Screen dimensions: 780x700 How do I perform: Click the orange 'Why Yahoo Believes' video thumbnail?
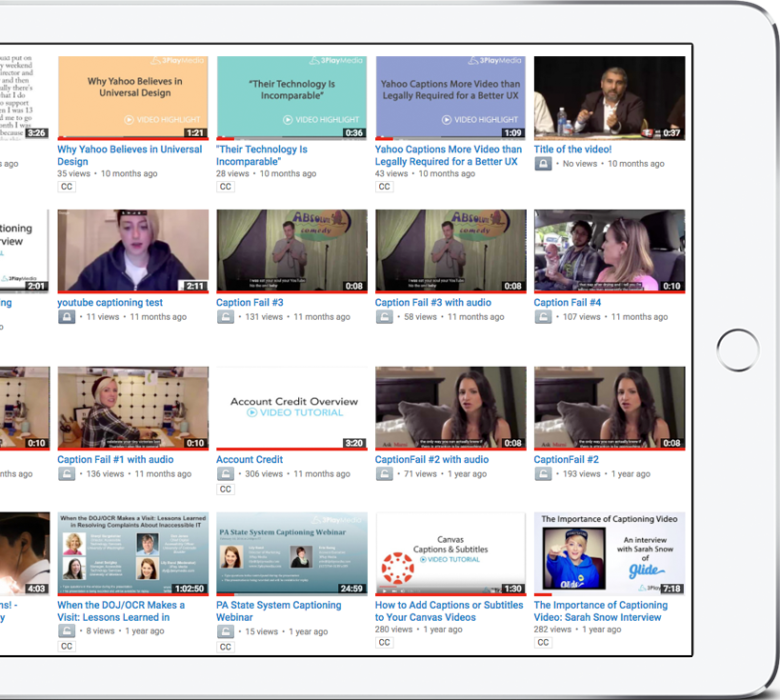tap(133, 98)
